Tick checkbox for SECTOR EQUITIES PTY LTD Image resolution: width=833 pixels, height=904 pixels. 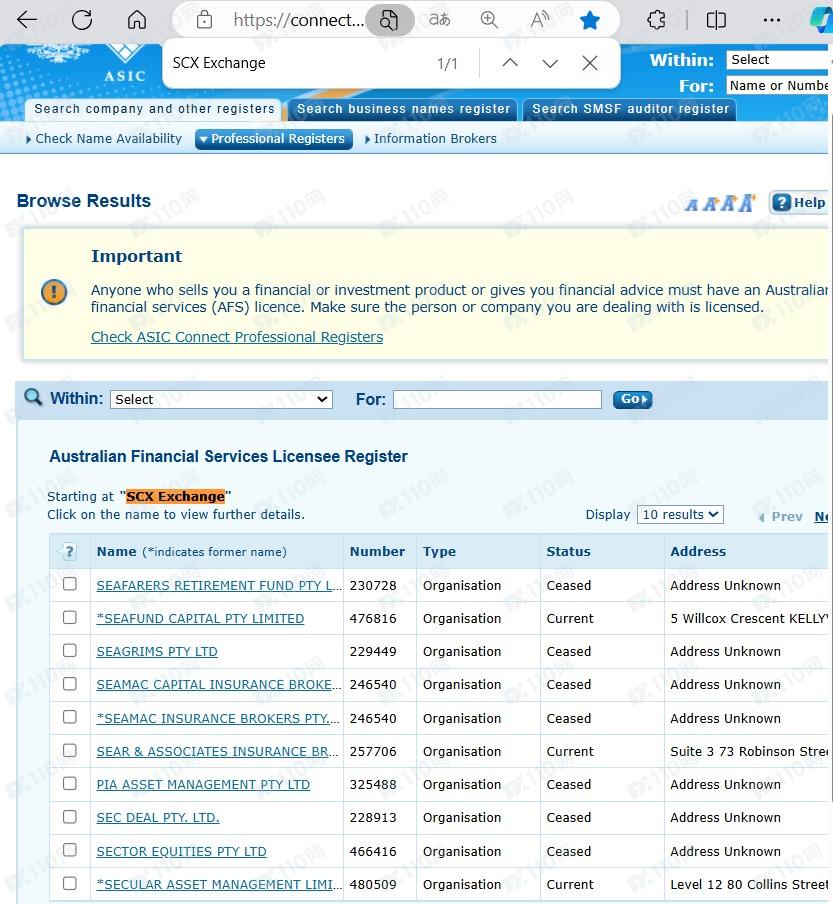coord(70,850)
